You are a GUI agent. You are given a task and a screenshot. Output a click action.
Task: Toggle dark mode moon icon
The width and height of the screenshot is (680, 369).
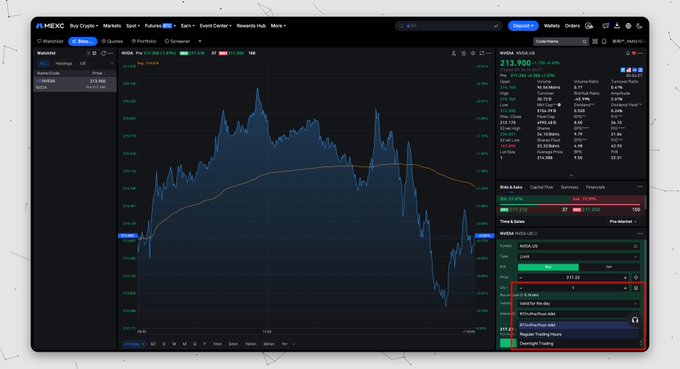coord(639,26)
